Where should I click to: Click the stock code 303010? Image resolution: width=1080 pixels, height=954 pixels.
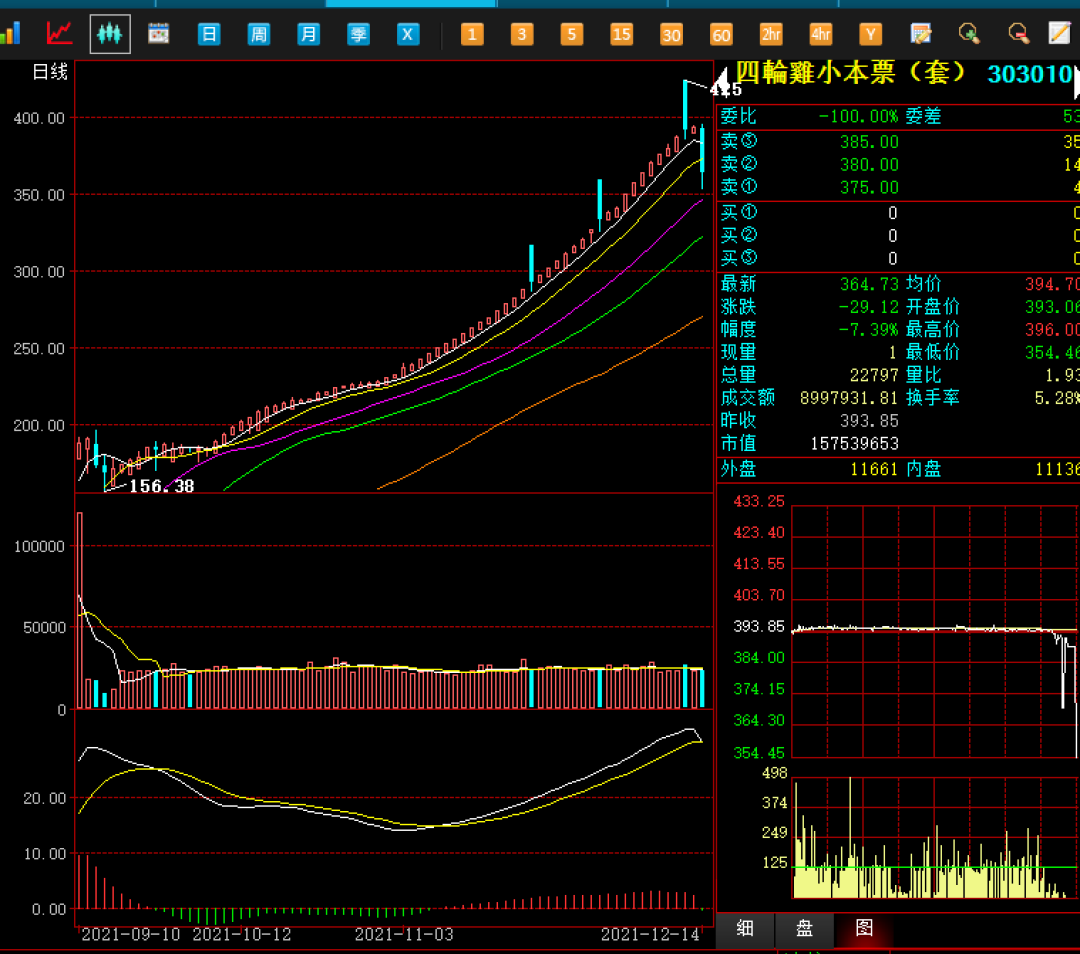1030,74
